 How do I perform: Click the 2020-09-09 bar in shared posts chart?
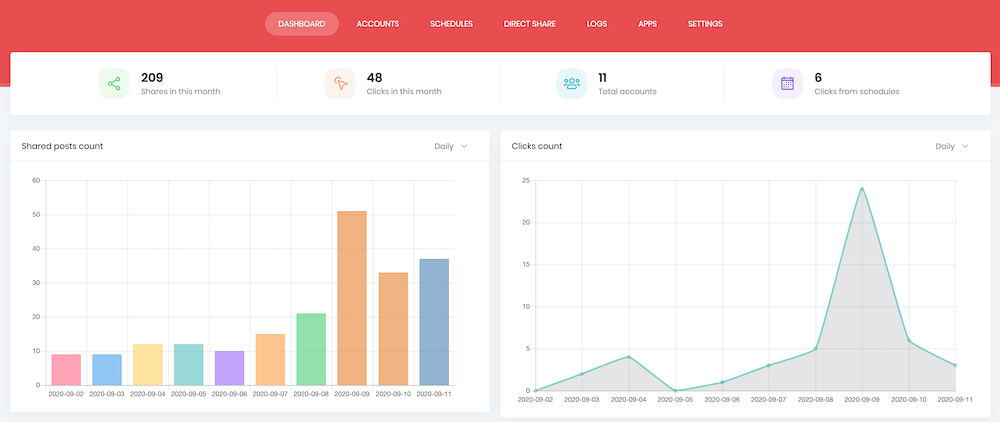tap(352, 298)
